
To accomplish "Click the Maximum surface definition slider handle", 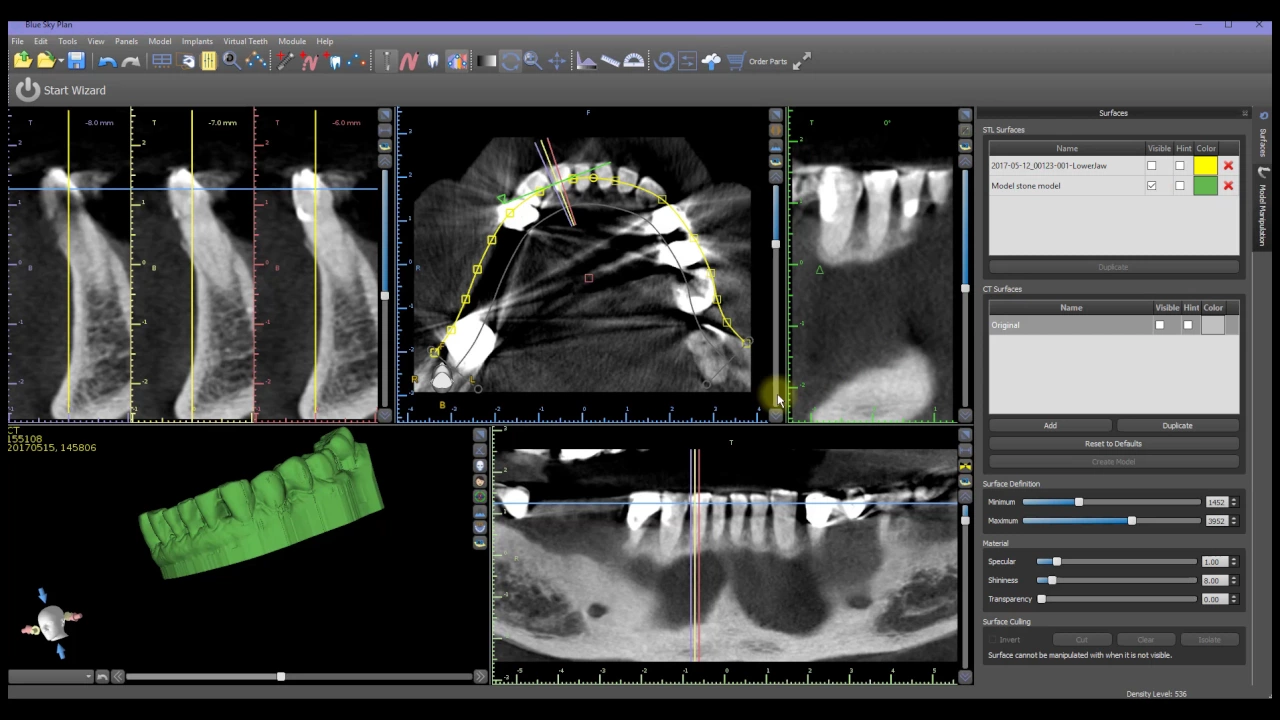I will click(1131, 521).
